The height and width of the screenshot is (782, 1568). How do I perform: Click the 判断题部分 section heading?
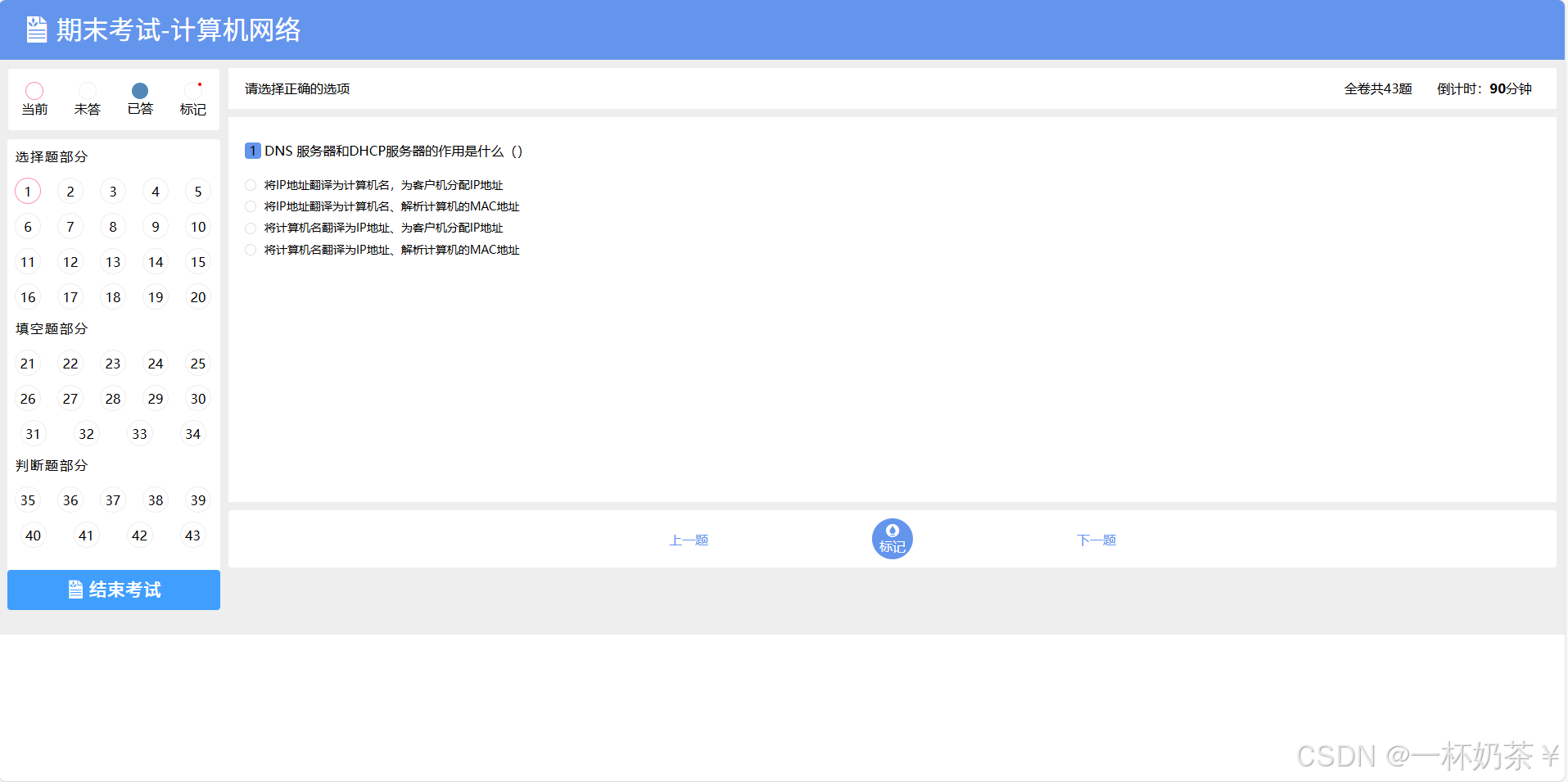(x=52, y=465)
